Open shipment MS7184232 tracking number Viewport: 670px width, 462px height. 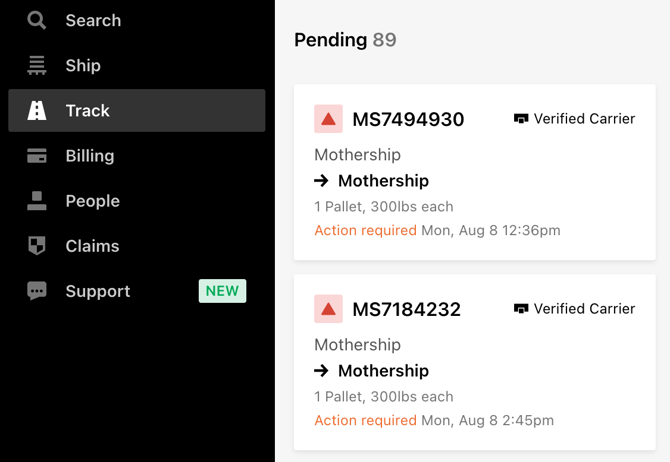(407, 309)
